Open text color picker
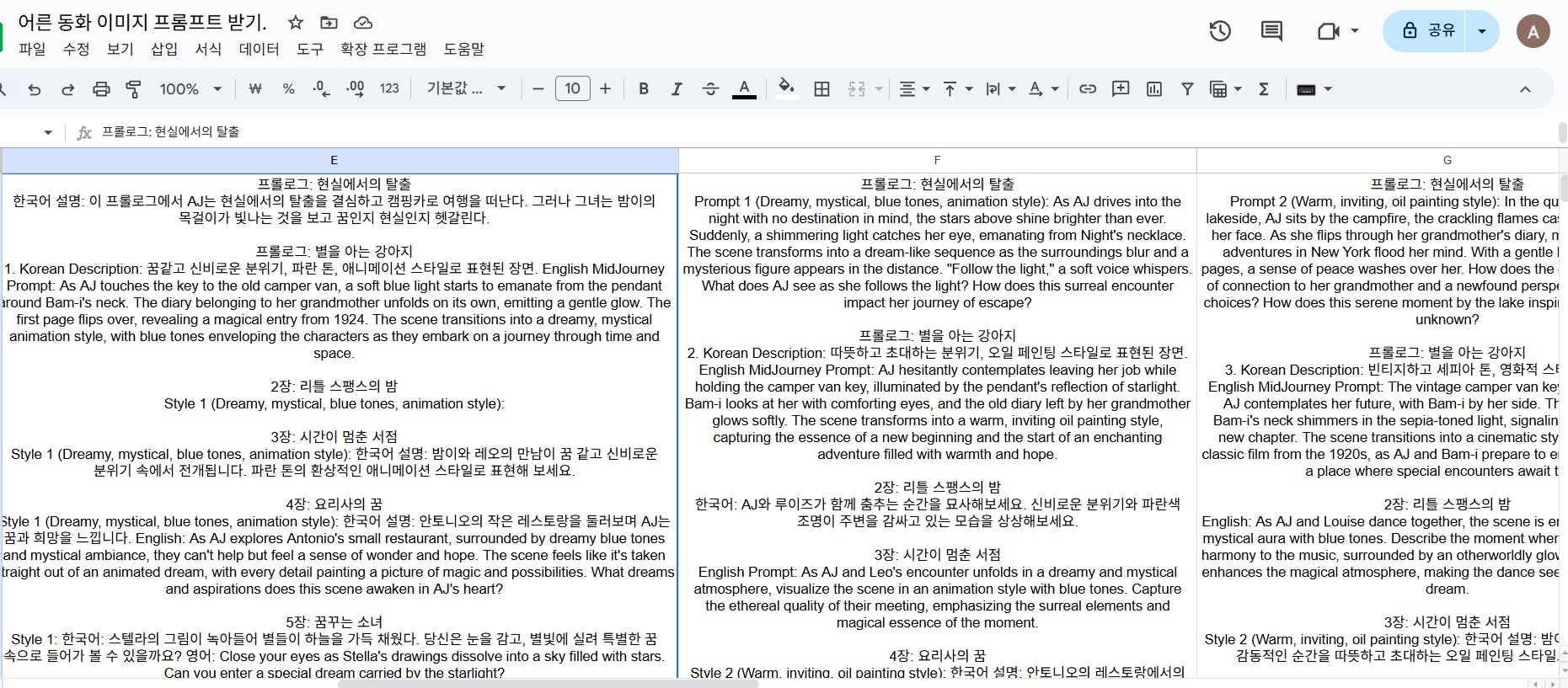Image resolution: width=1568 pixels, height=688 pixels. coord(744,89)
